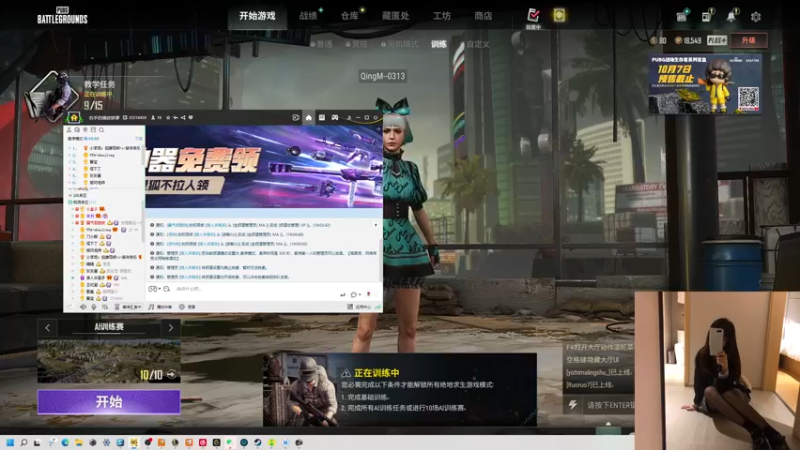Viewport: 800px width, 450px height.
Task: Select the 普通 game mode
Action: click(321, 44)
